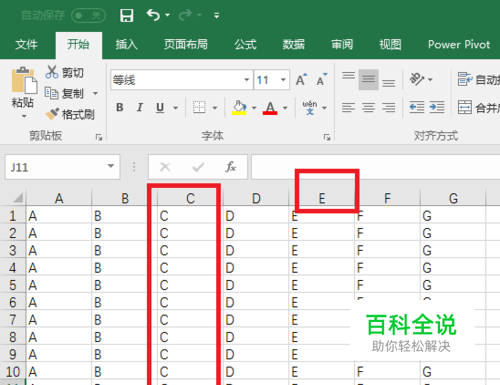Viewport: 500px width, 385px height.
Task: Click the Select All corner triangle
Action: [x=17, y=198]
